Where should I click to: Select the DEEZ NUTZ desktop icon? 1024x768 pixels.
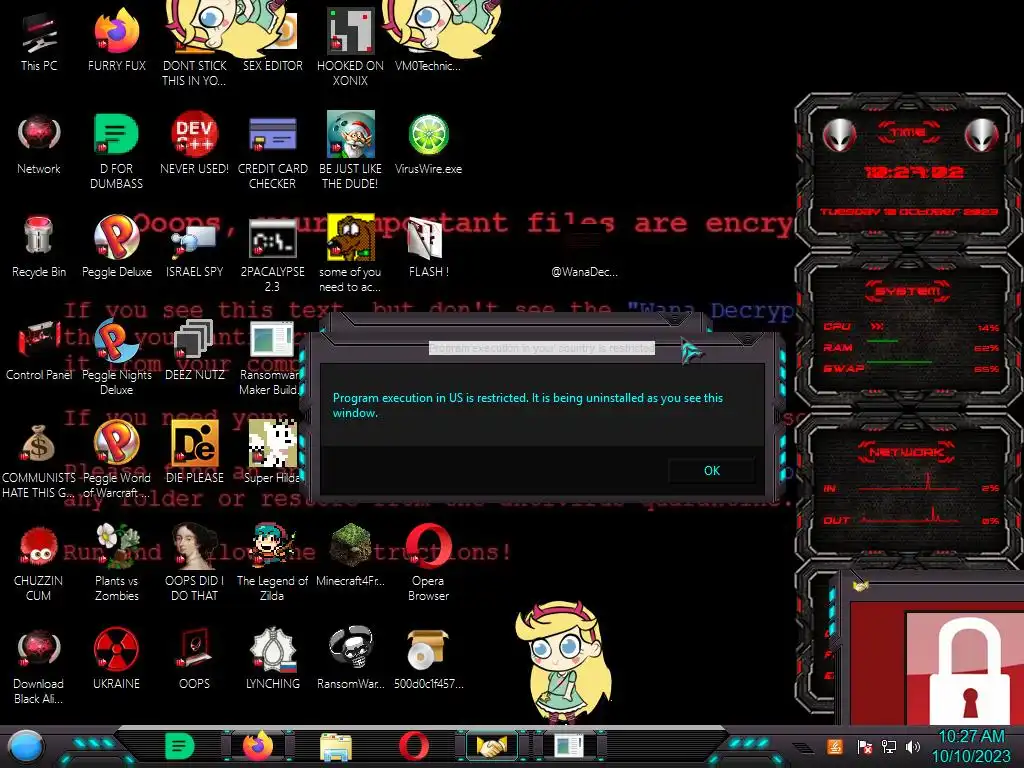(194, 351)
